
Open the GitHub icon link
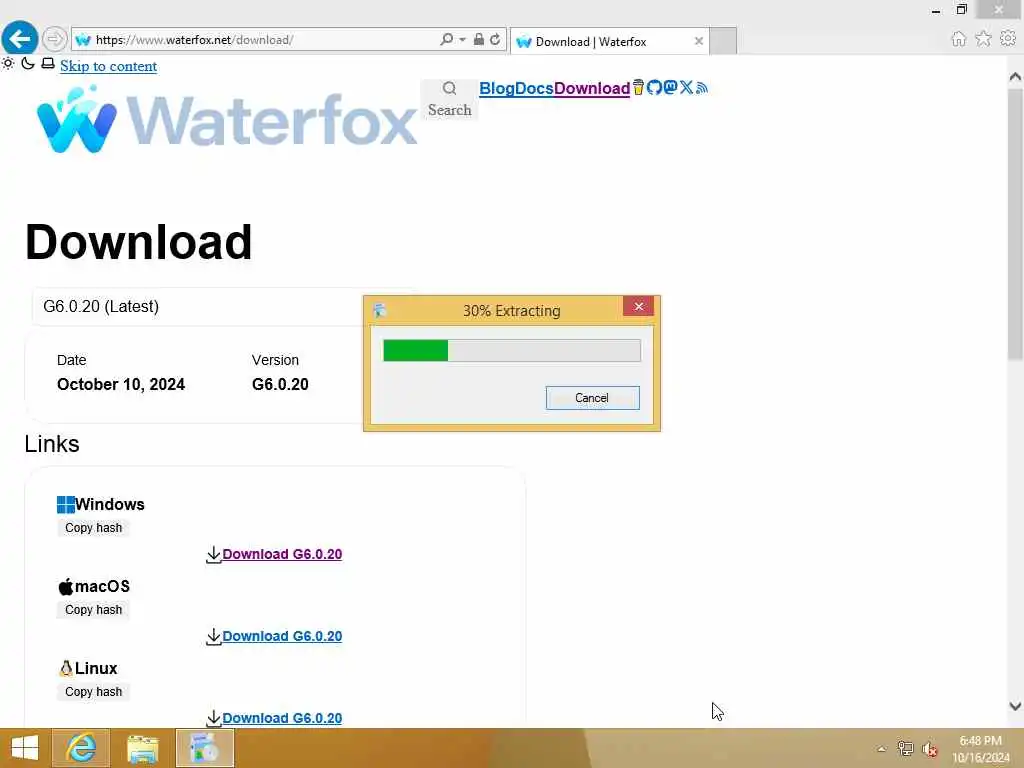pos(654,87)
